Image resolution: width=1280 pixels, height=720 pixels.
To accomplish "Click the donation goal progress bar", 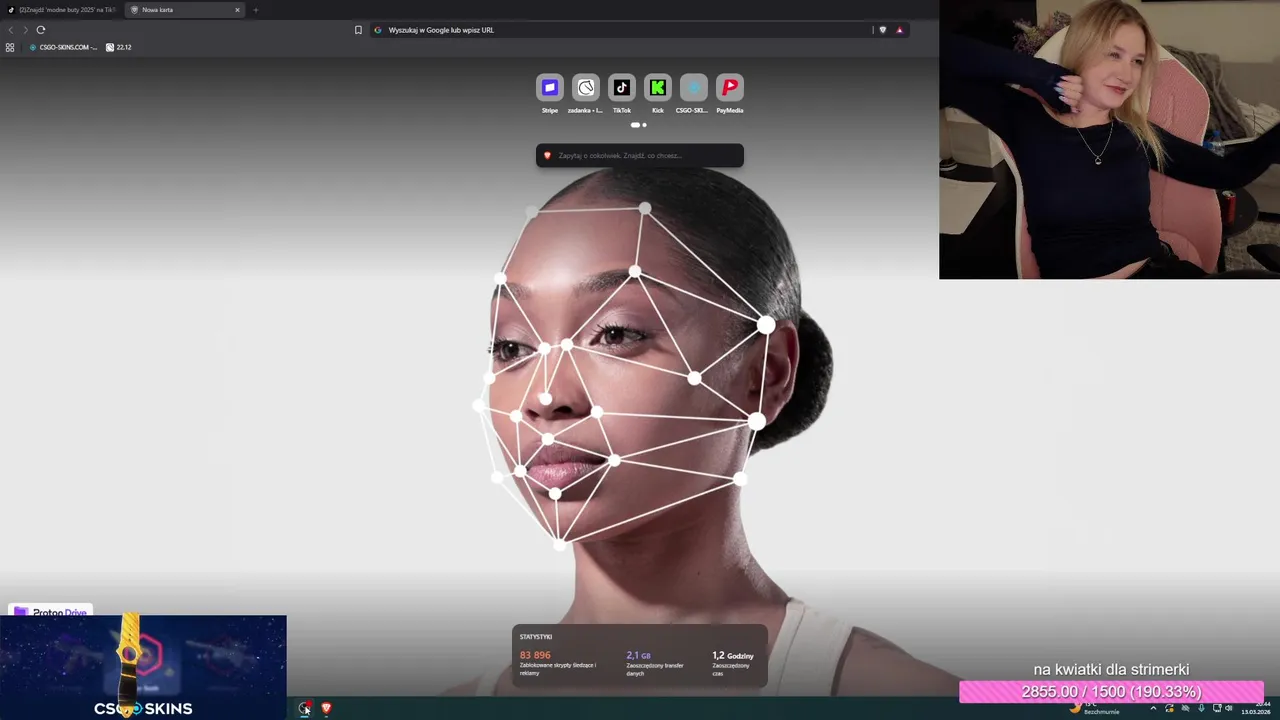I will [x=1111, y=692].
